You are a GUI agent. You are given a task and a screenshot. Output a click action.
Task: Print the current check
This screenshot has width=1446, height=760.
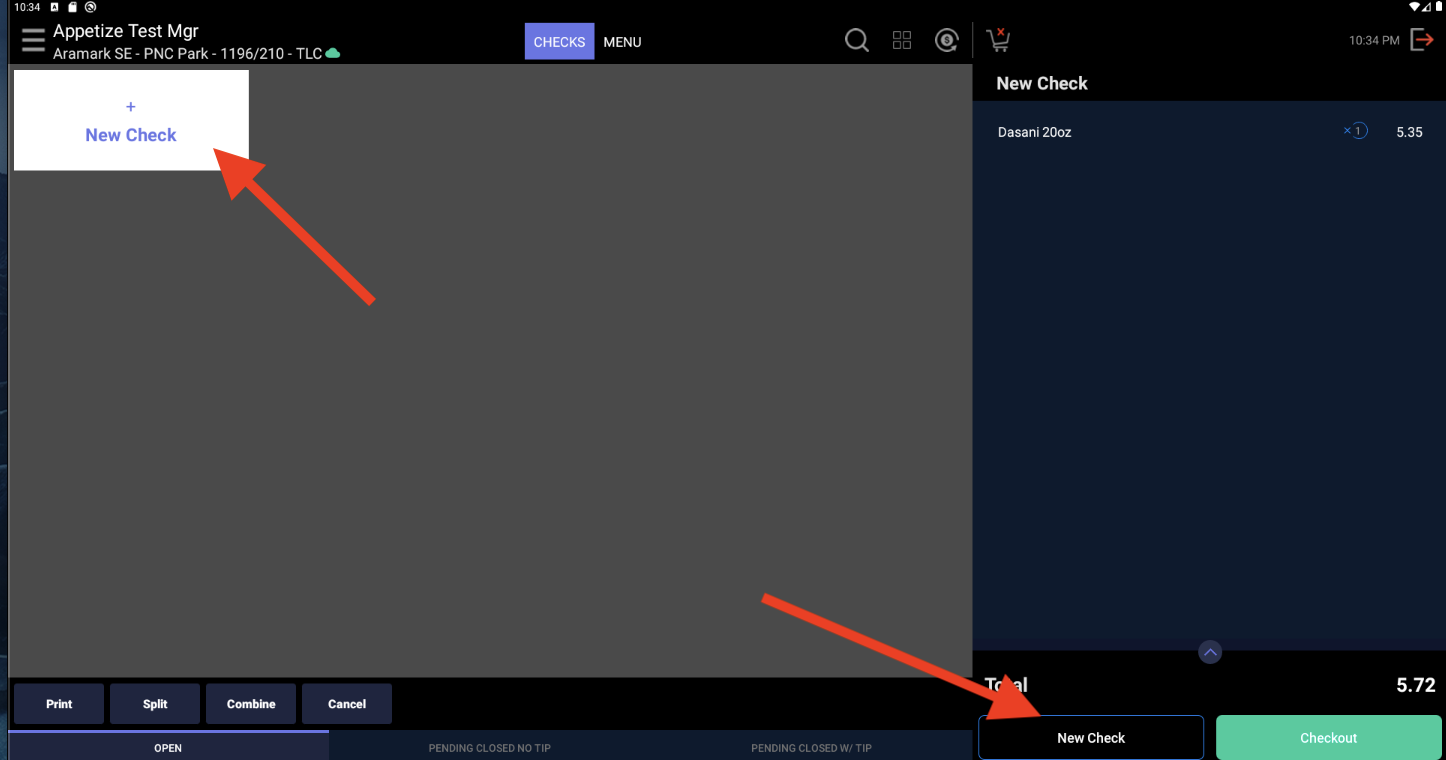pos(58,703)
